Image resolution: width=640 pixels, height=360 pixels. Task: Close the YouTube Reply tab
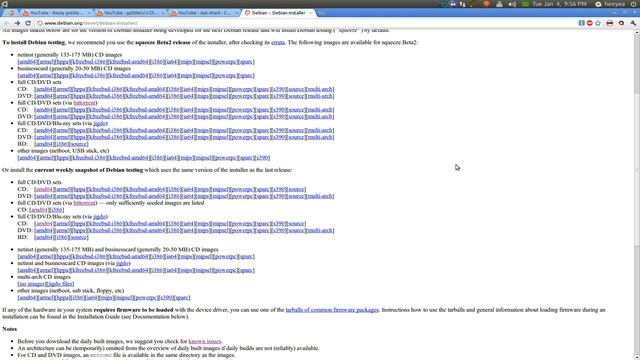coord(89,13)
